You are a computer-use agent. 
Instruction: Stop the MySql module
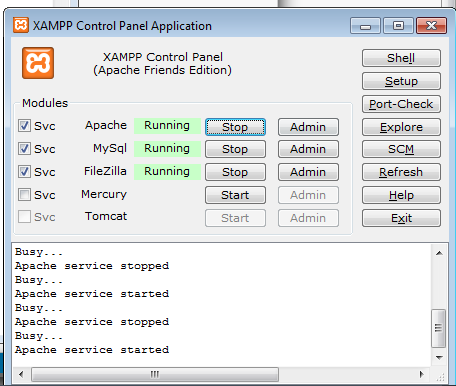pyautogui.click(x=235, y=149)
